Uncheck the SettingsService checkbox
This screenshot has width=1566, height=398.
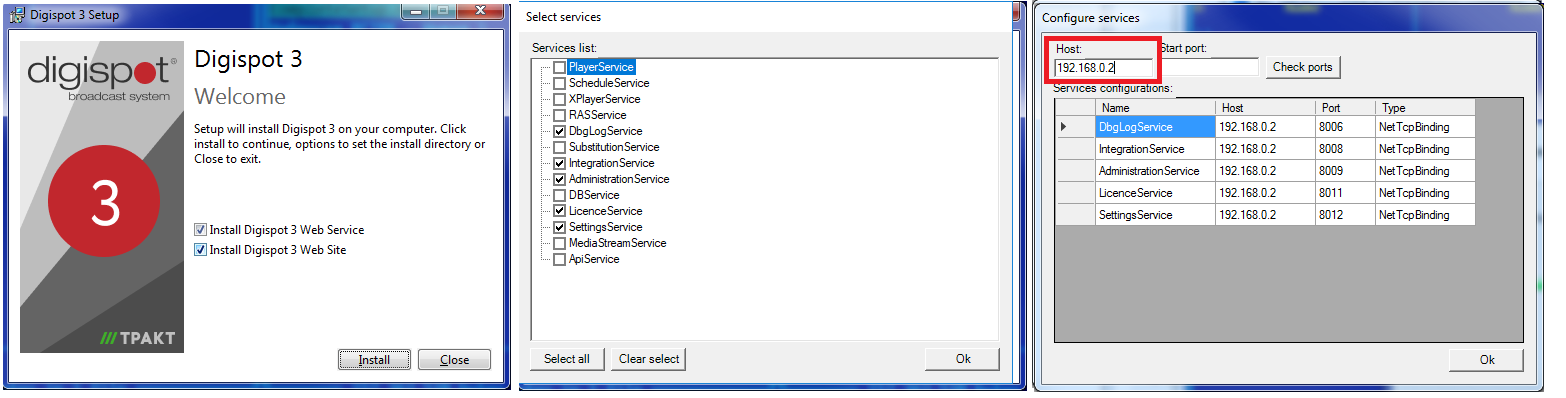[559, 227]
